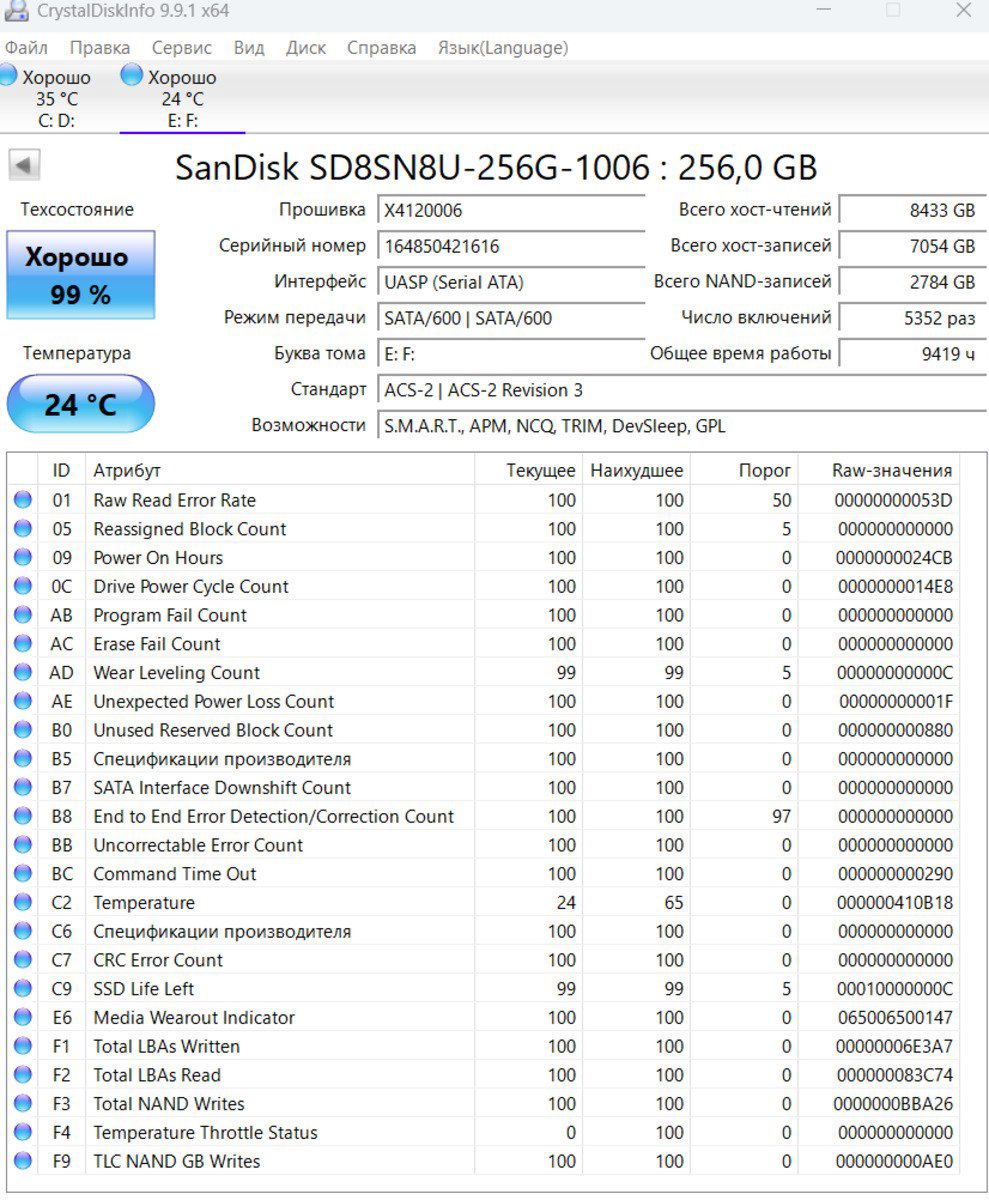Click status orb of Unused Reserved Block Count row
Viewport: 989px width, 1200px height.
pos(23,730)
